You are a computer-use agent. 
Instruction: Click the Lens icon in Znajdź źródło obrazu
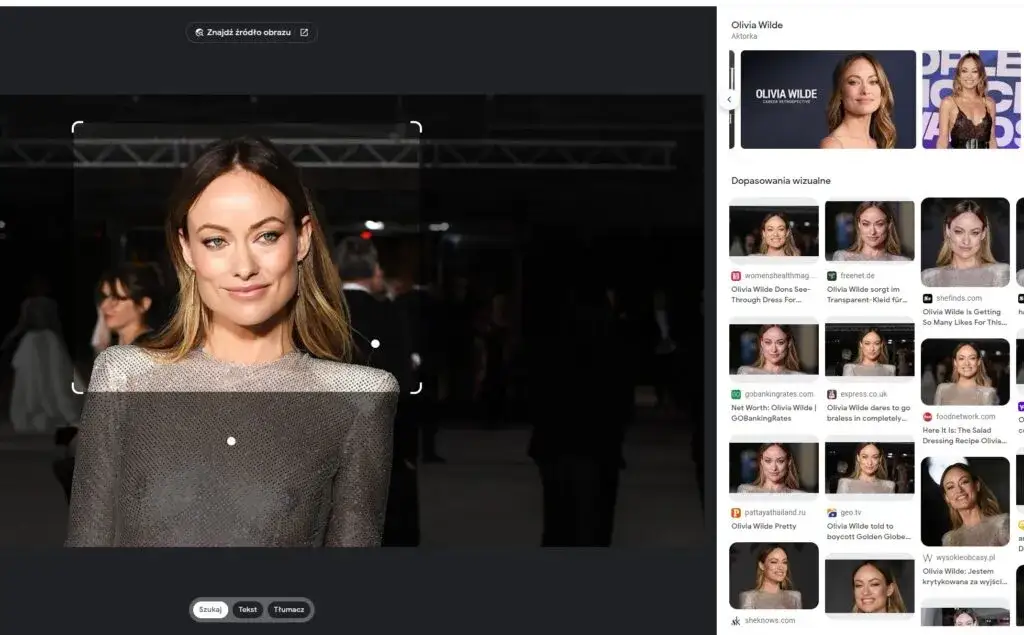pyautogui.click(x=199, y=33)
